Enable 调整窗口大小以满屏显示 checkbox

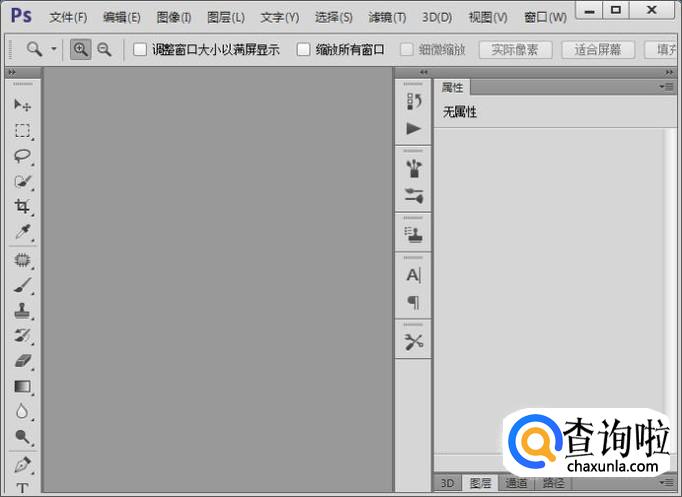(140, 49)
